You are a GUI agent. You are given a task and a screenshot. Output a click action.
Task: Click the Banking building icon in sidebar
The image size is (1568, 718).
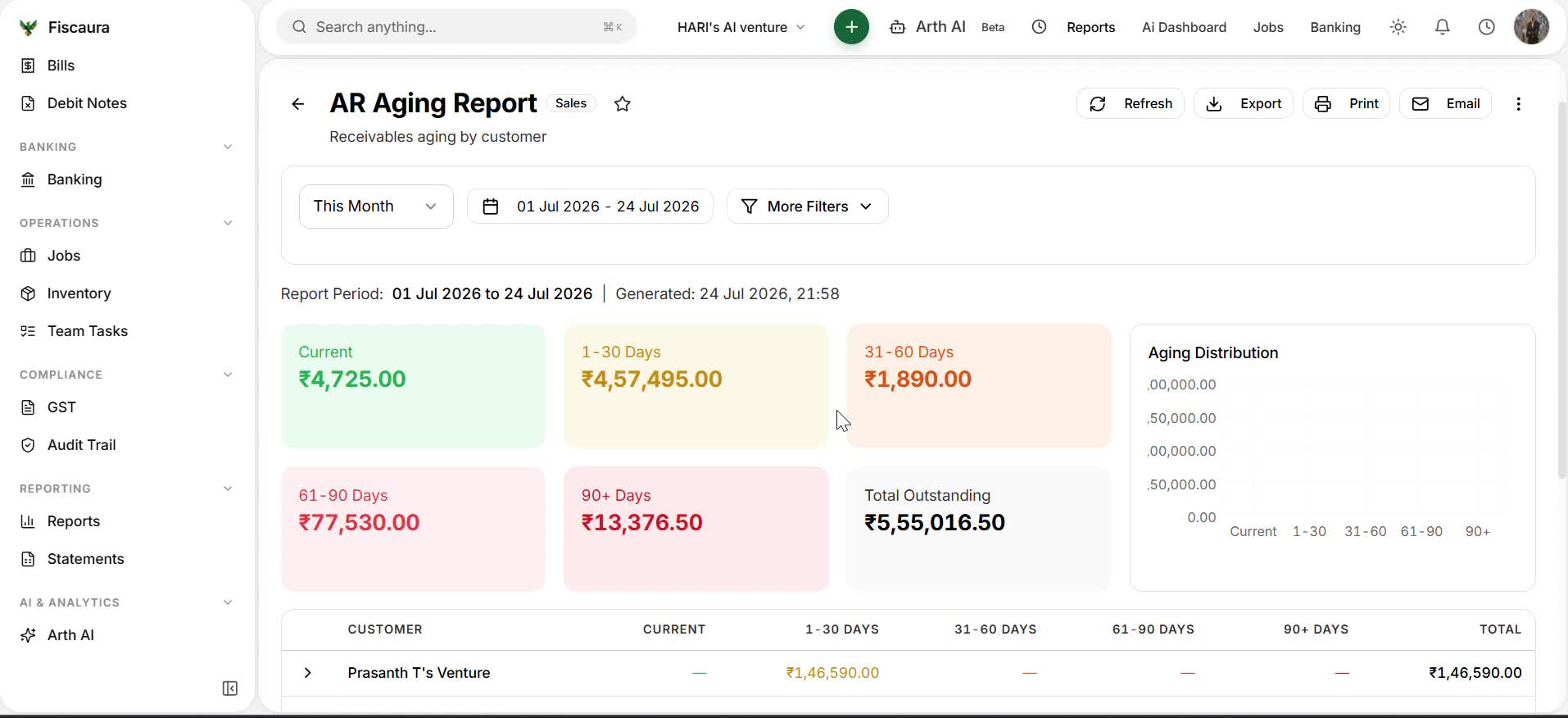point(28,179)
